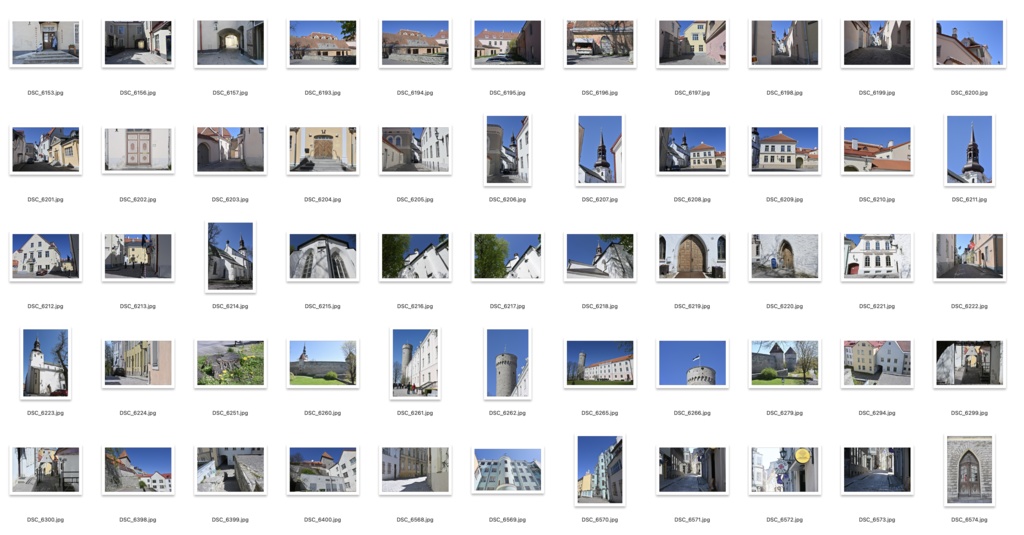This screenshot has width=1024, height=535.
Task: Select the file name DSC_6260.jpg
Action: pos(323,413)
